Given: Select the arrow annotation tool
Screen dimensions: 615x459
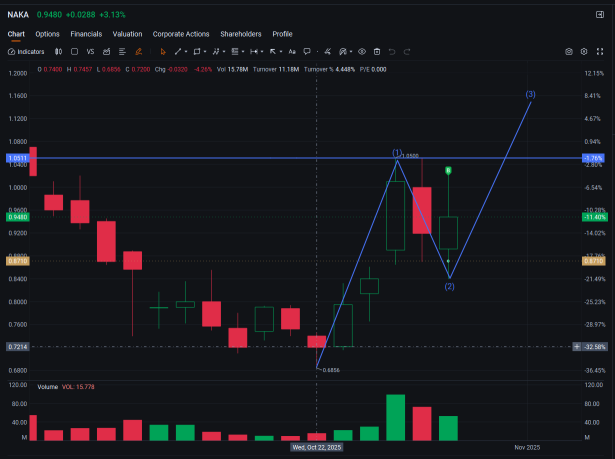Looking at the screenshot, I should [273, 52].
